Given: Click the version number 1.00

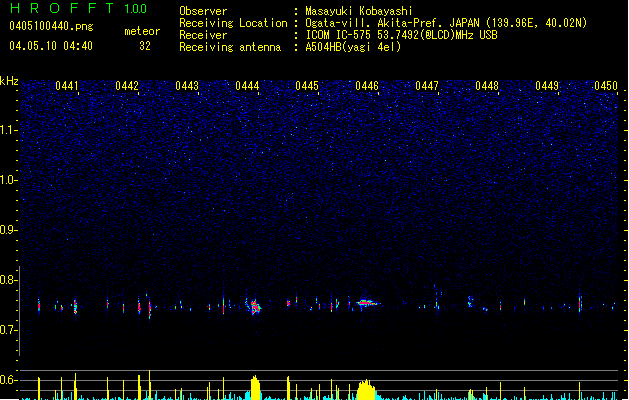Looking at the screenshot, I should click(x=136, y=9).
